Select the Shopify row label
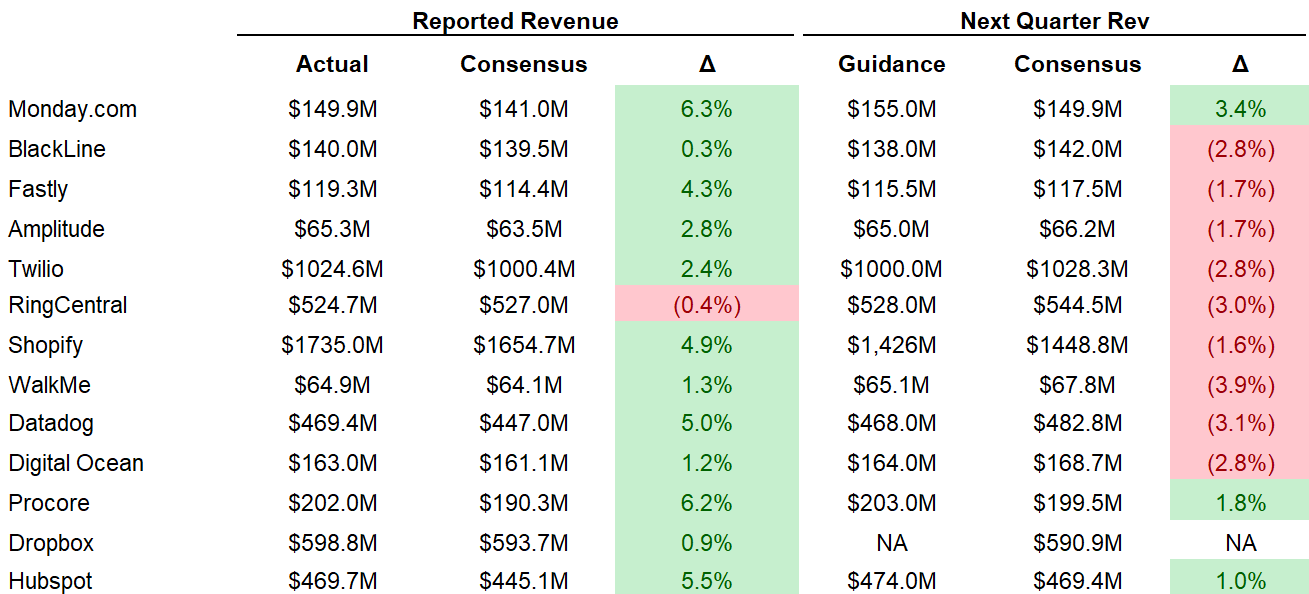Screen dimensions: 1309x594 tap(45, 345)
